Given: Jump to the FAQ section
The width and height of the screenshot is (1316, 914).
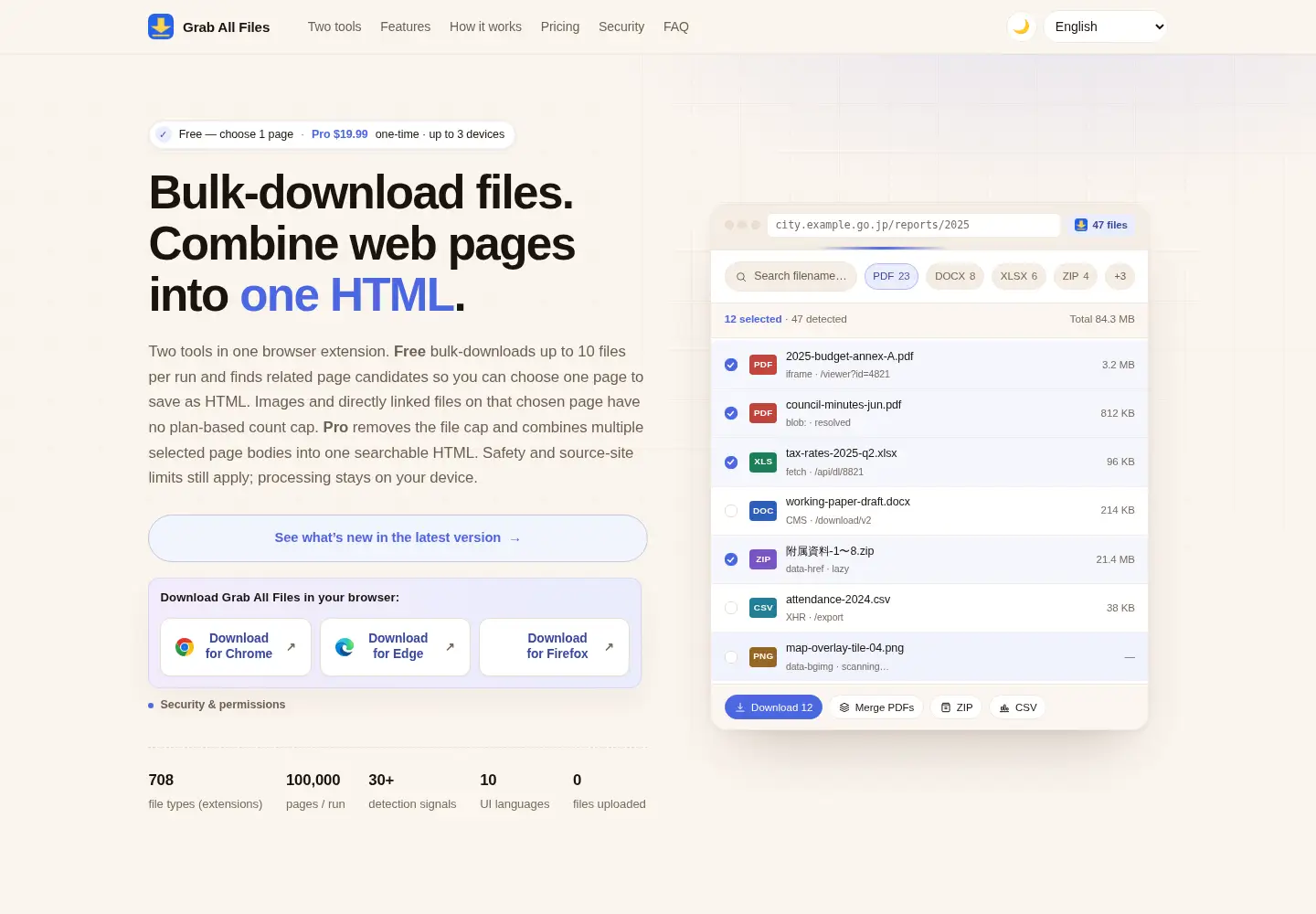Looking at the screenshot, I should pos(676,27).
